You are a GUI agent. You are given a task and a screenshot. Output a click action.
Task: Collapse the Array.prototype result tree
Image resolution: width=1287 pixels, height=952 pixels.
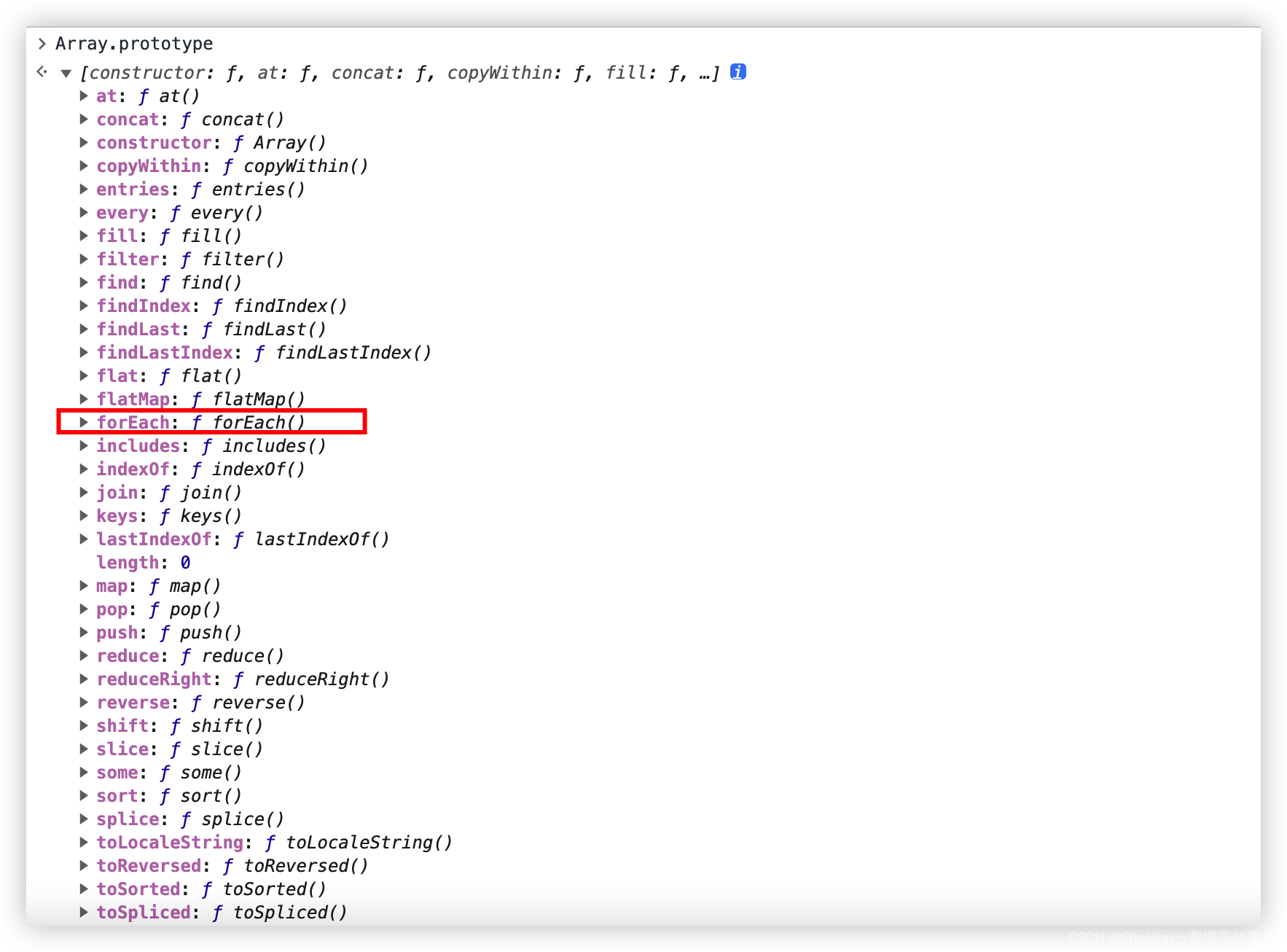pyautogui.click(x=66, y=73)
